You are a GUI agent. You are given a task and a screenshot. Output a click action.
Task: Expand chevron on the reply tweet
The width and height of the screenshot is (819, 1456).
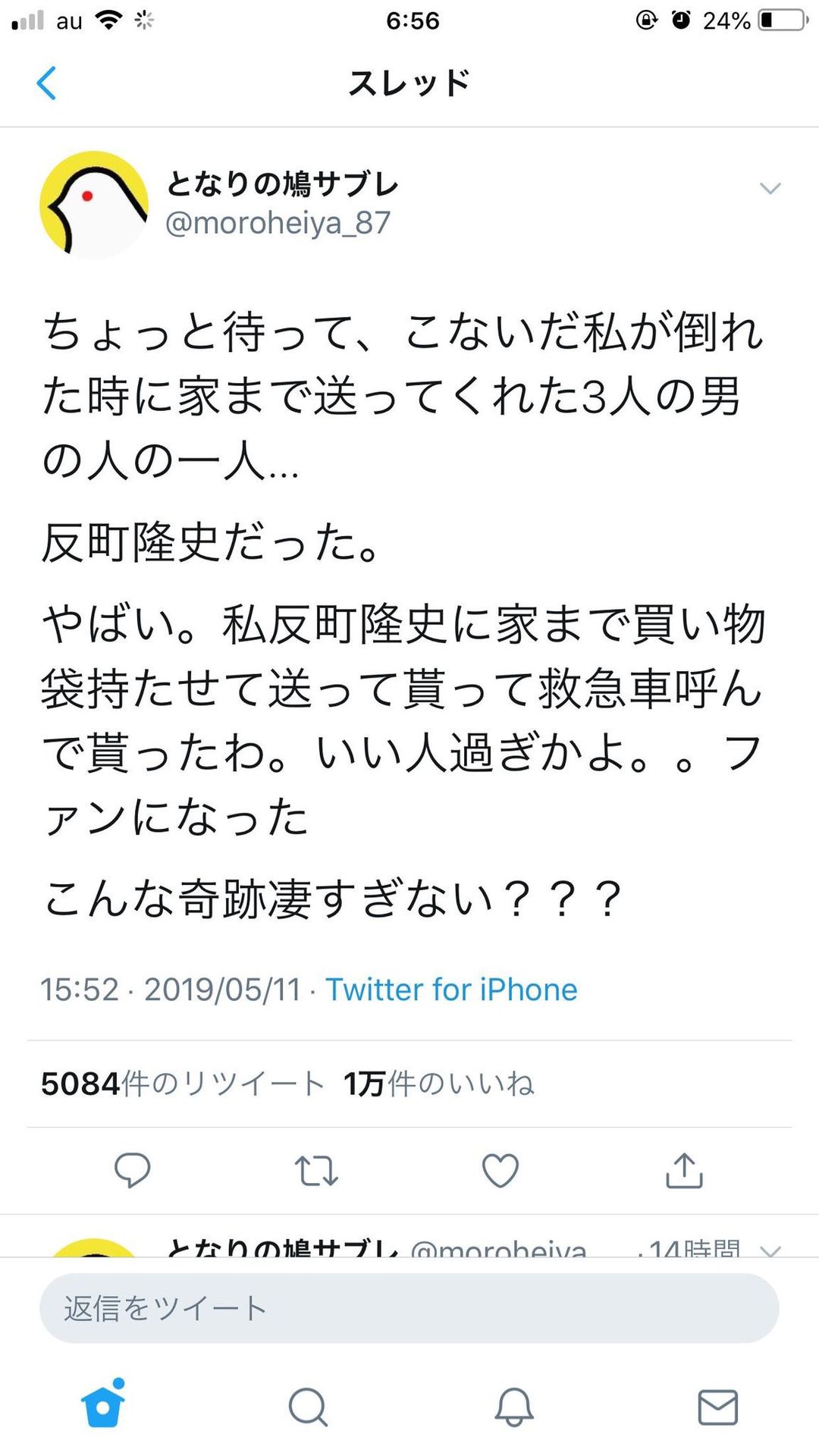click(x=770, y=1249)
